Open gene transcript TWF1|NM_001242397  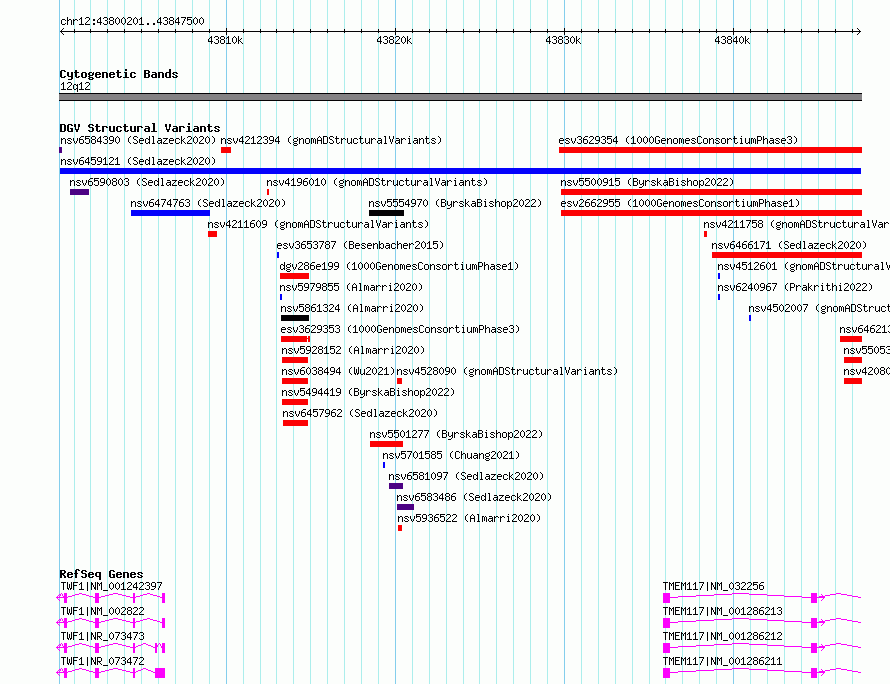[111, 586]
